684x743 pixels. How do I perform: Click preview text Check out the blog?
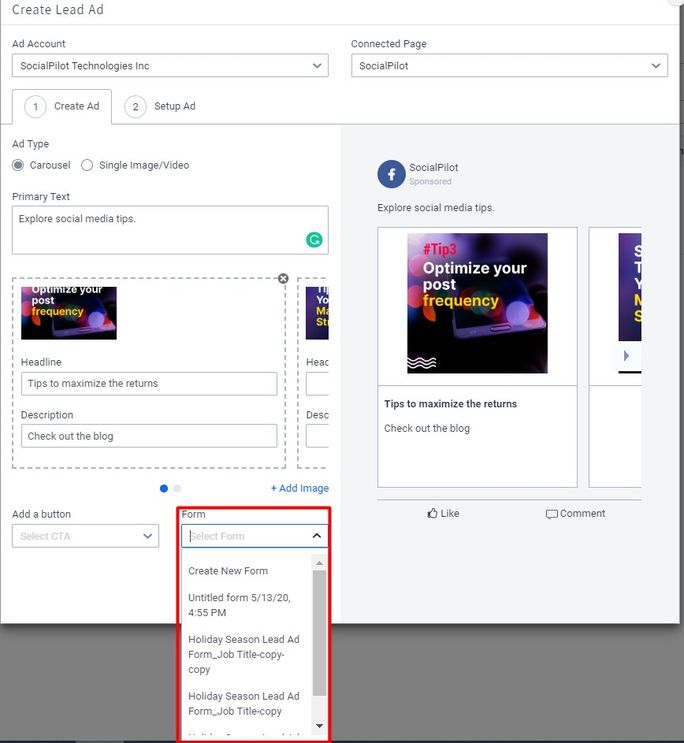(427, 428)
